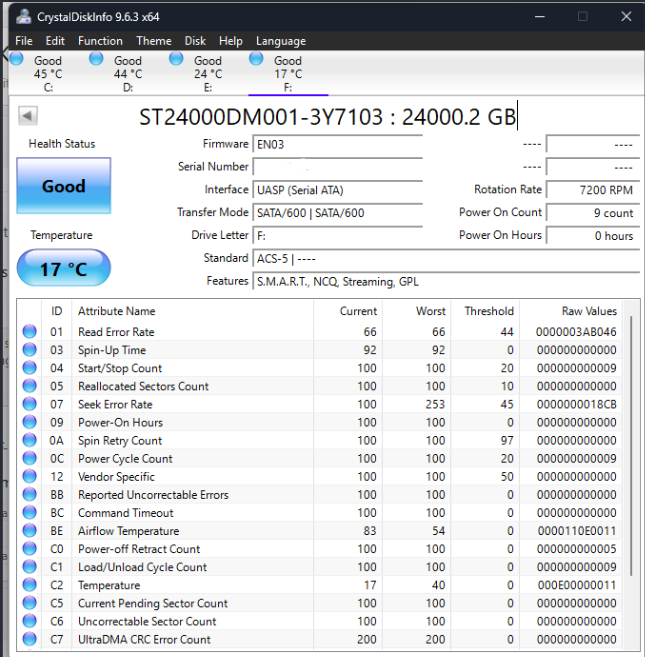Select the raw value 000E00000011
Viewport: 645px width, 657px height.
pos(577,585)
